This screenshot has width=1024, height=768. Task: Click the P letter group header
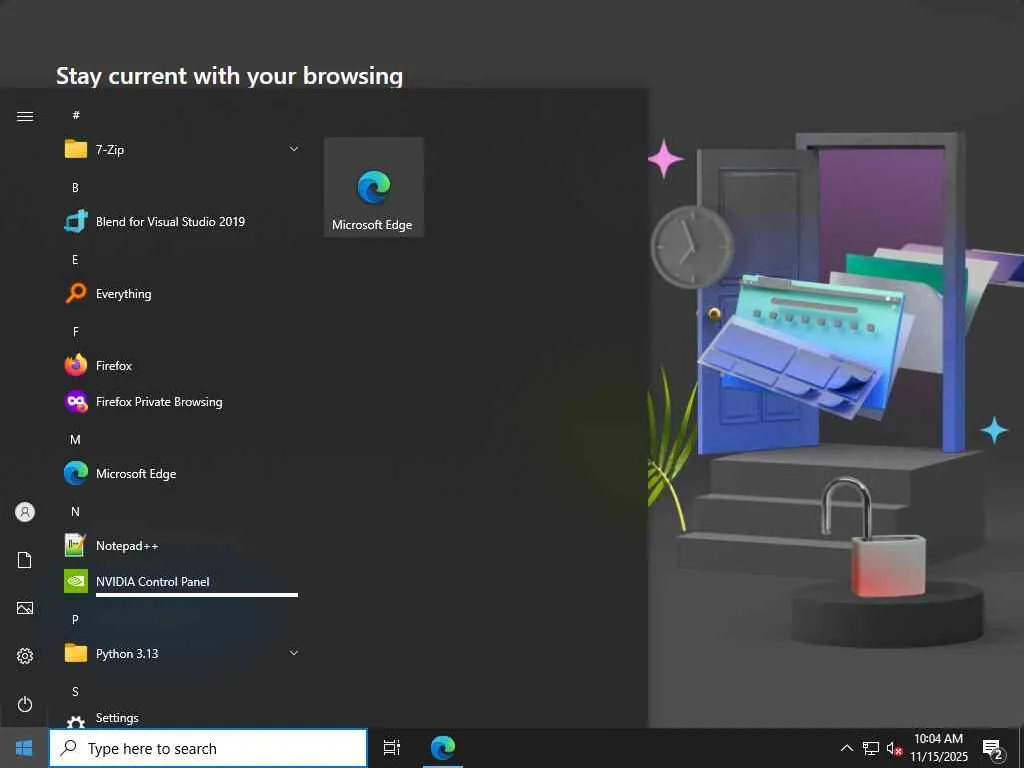[x=75, y=619]
